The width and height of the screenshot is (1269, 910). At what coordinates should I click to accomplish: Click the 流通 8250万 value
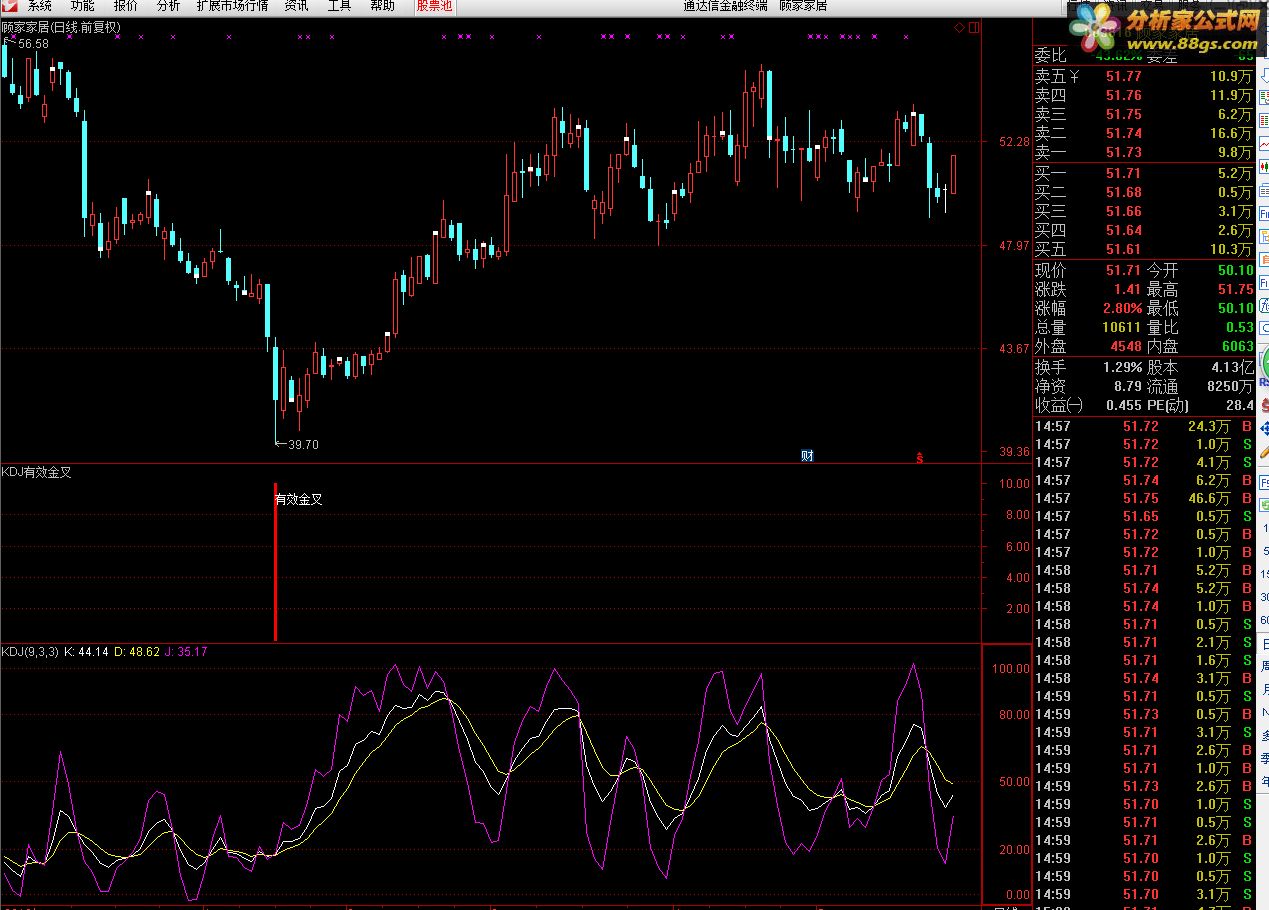click(1232, 387)
